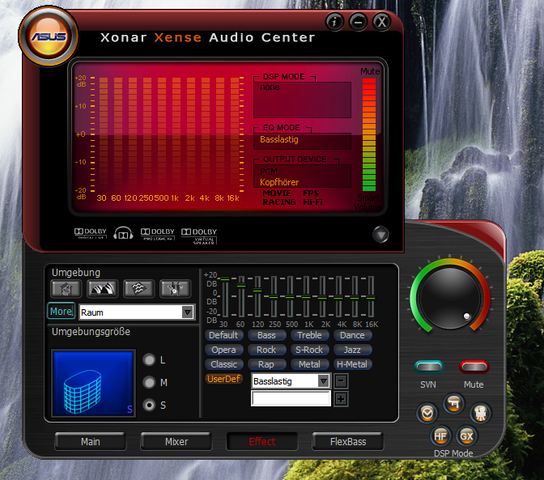Apply the Default EQ preset
Viewport: 544px width, 480px height.
(x=224, y=335)
